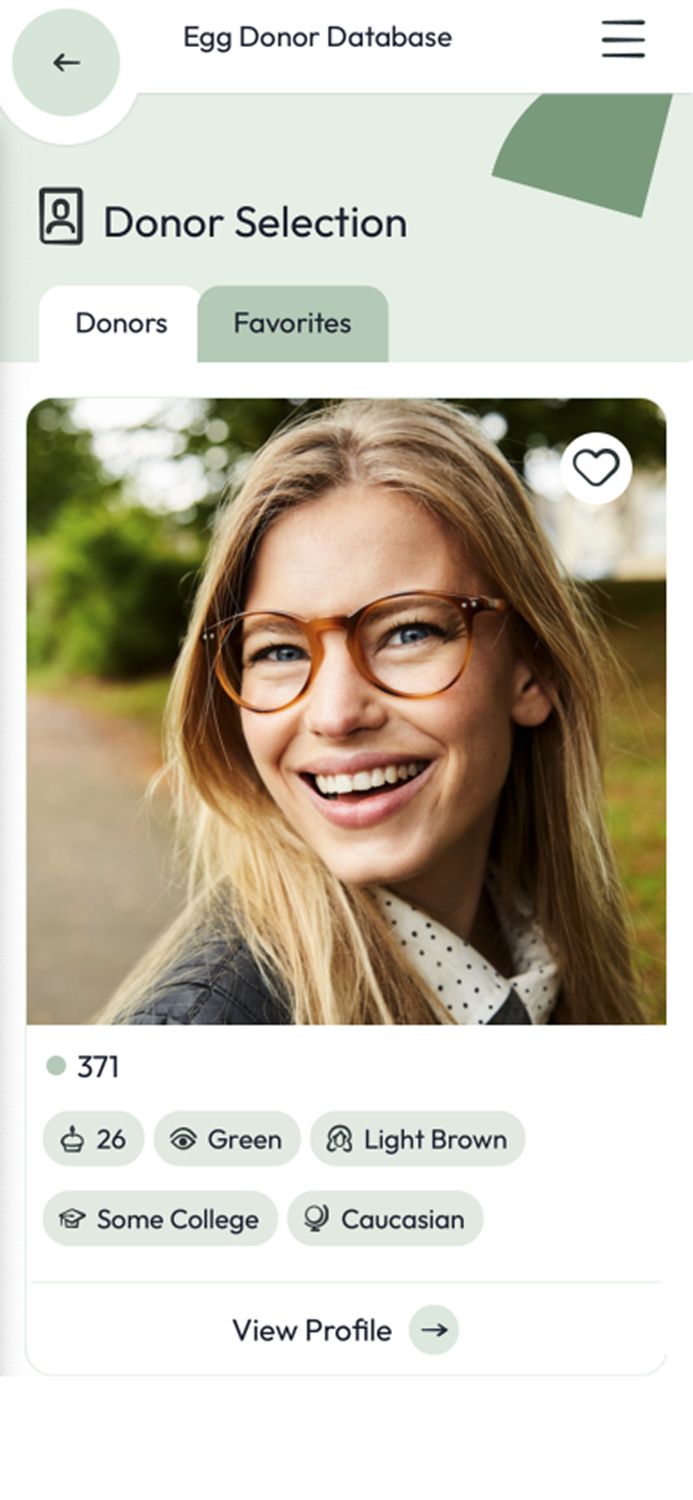Click the green status dot beside 371
The height and width of the screenshot is (1500, 693).
click(x=56, y=1066)
